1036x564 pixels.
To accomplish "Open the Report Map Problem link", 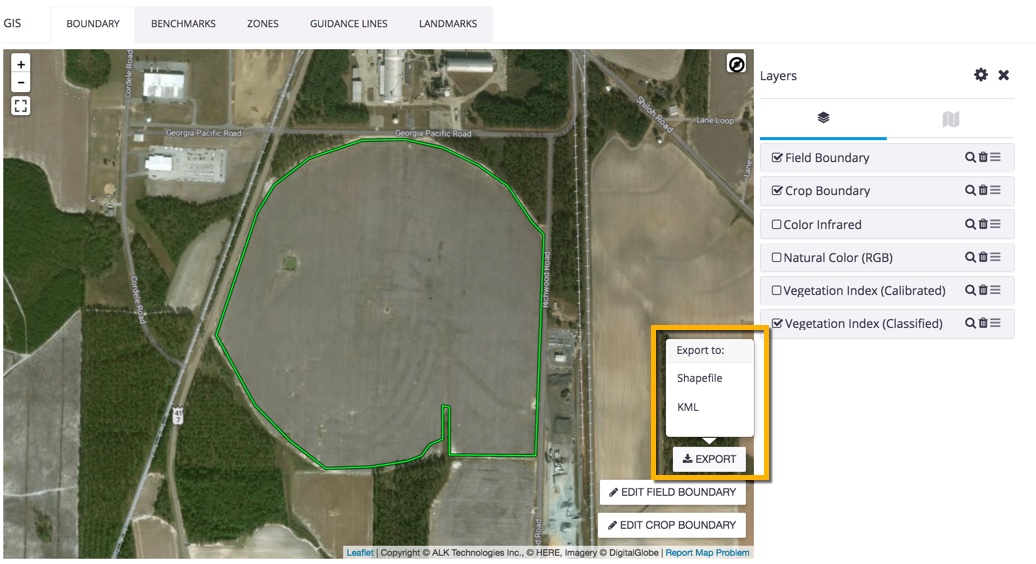I will pyautogui.click(x=707, y=553).
